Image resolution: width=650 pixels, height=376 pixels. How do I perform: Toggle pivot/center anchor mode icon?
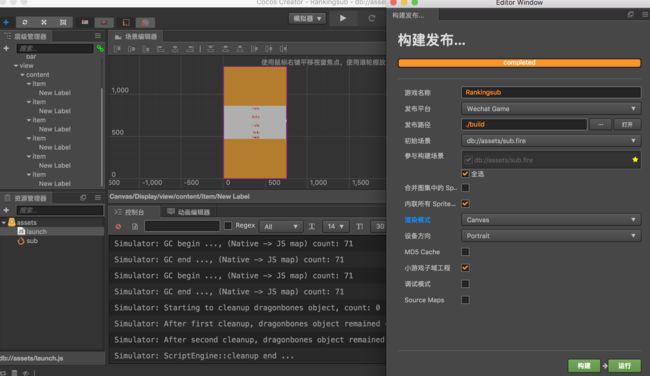[85, 22]
